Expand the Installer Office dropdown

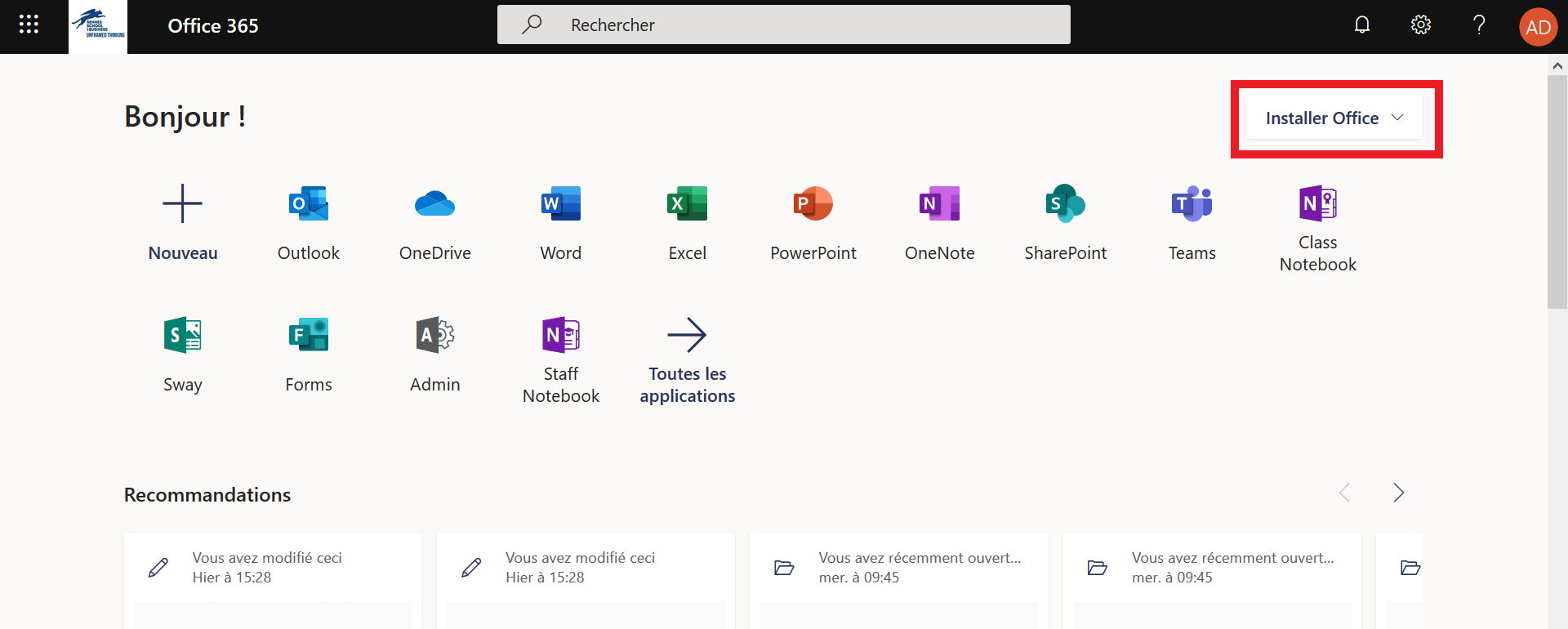1334,118
